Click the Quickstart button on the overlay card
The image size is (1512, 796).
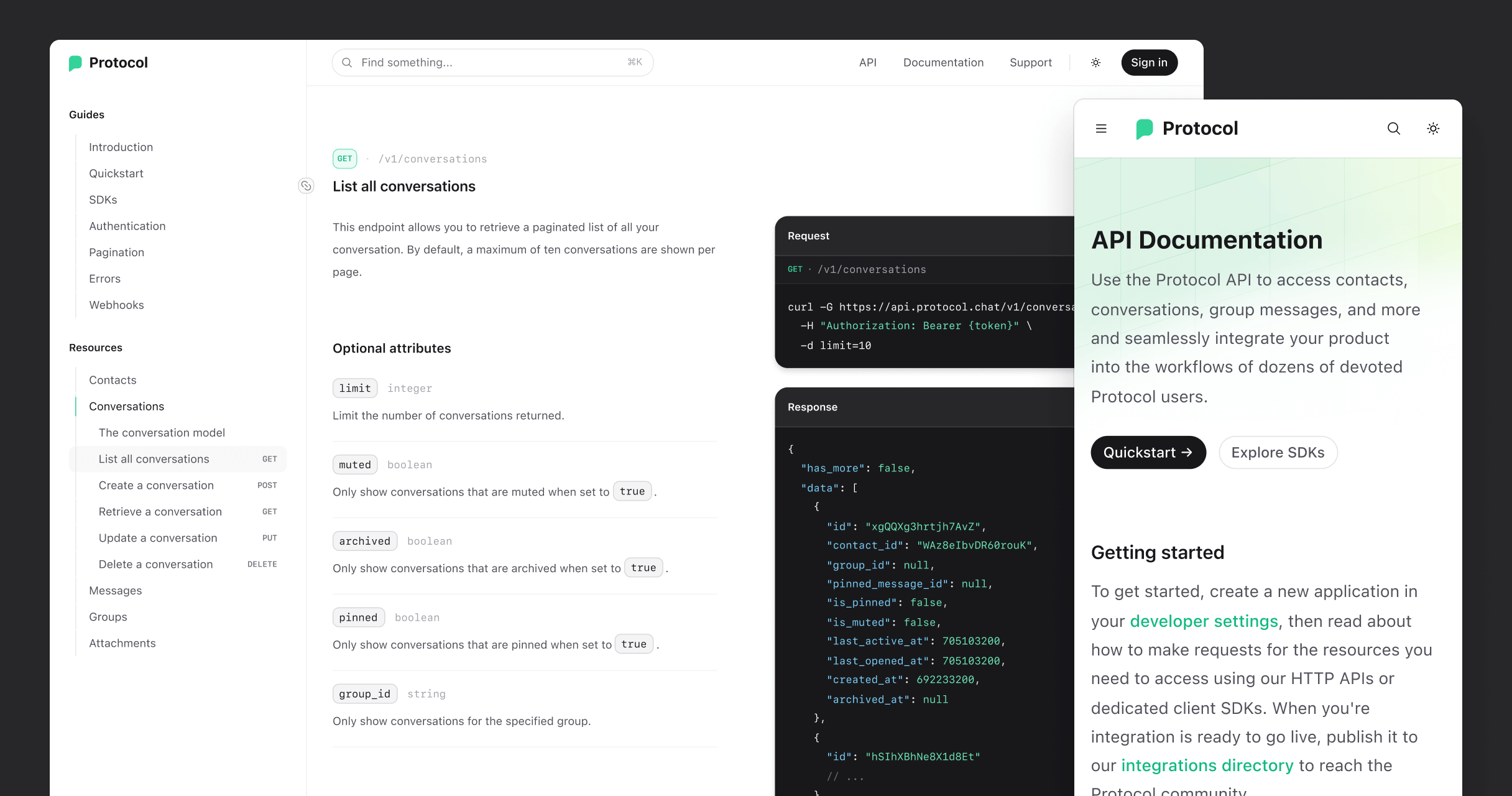[x=1148, y=452]
